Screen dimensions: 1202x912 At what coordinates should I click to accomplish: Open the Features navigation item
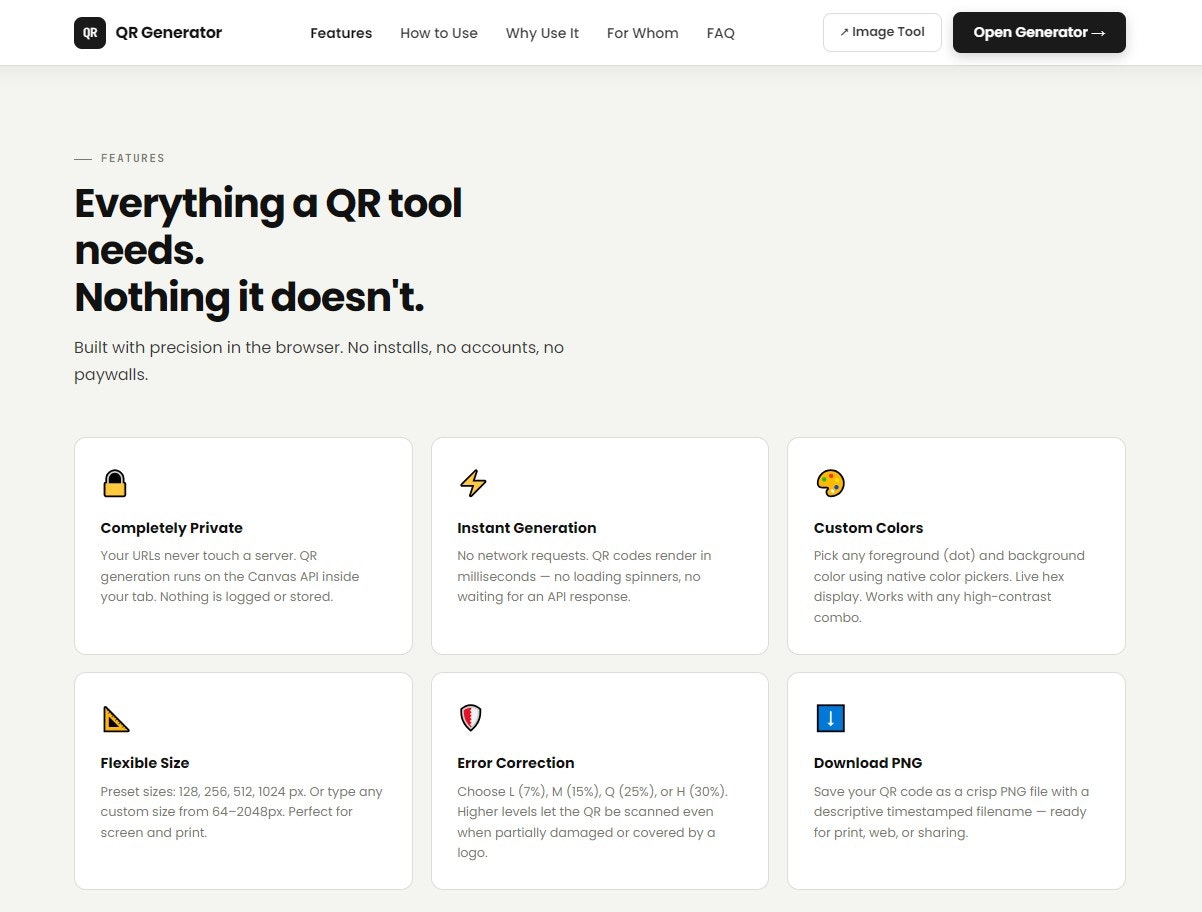(x=341, y=33)
